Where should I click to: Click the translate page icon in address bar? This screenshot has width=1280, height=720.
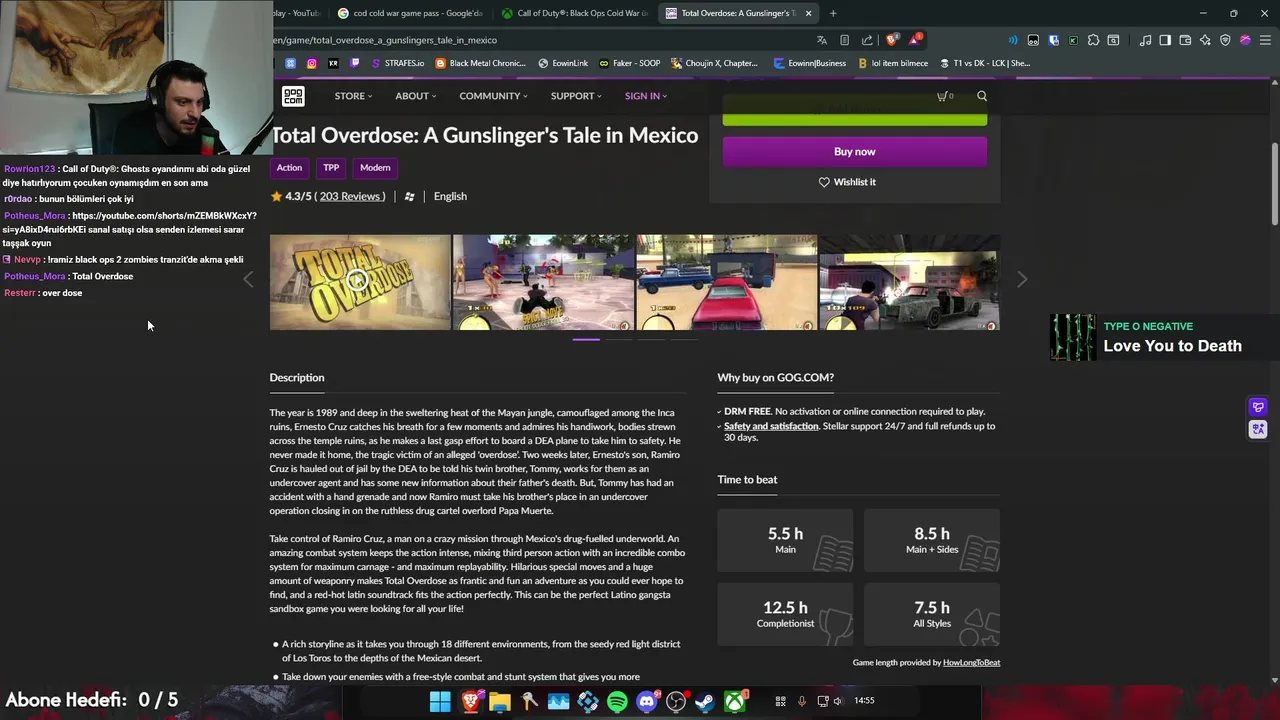(822, 40)
